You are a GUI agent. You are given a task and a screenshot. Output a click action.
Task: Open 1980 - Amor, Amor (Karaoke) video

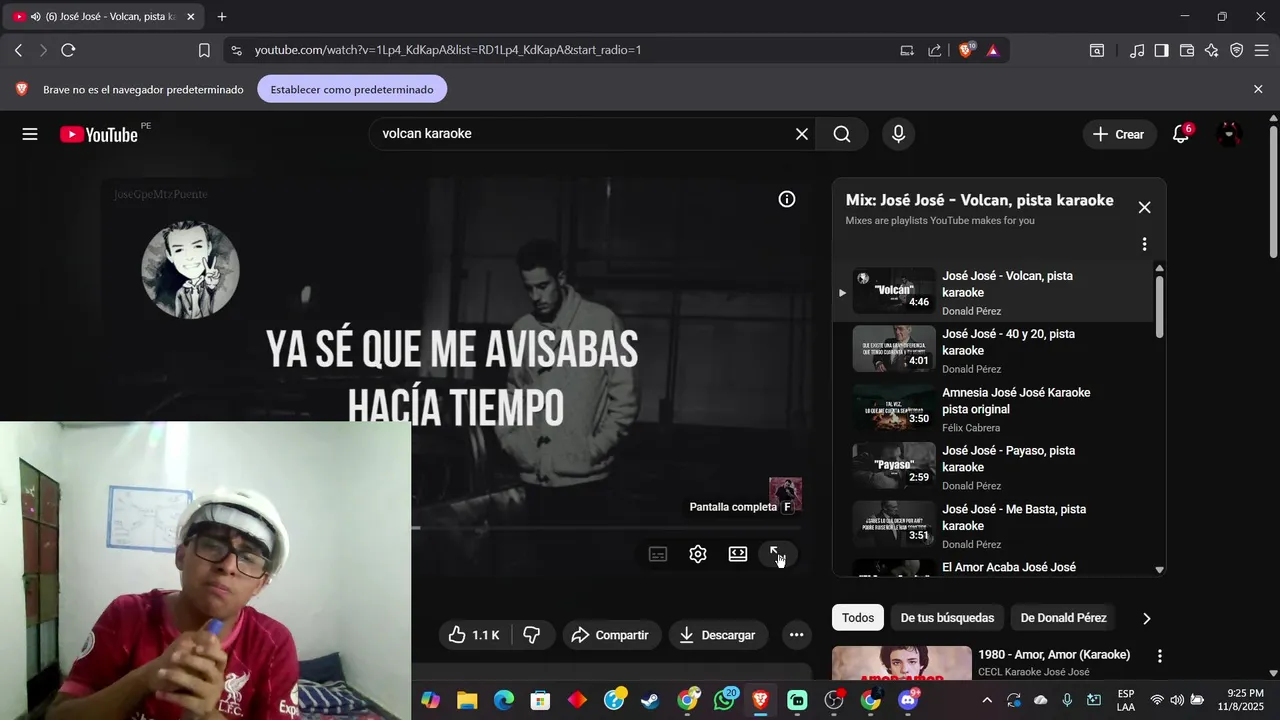point(1054,655)
